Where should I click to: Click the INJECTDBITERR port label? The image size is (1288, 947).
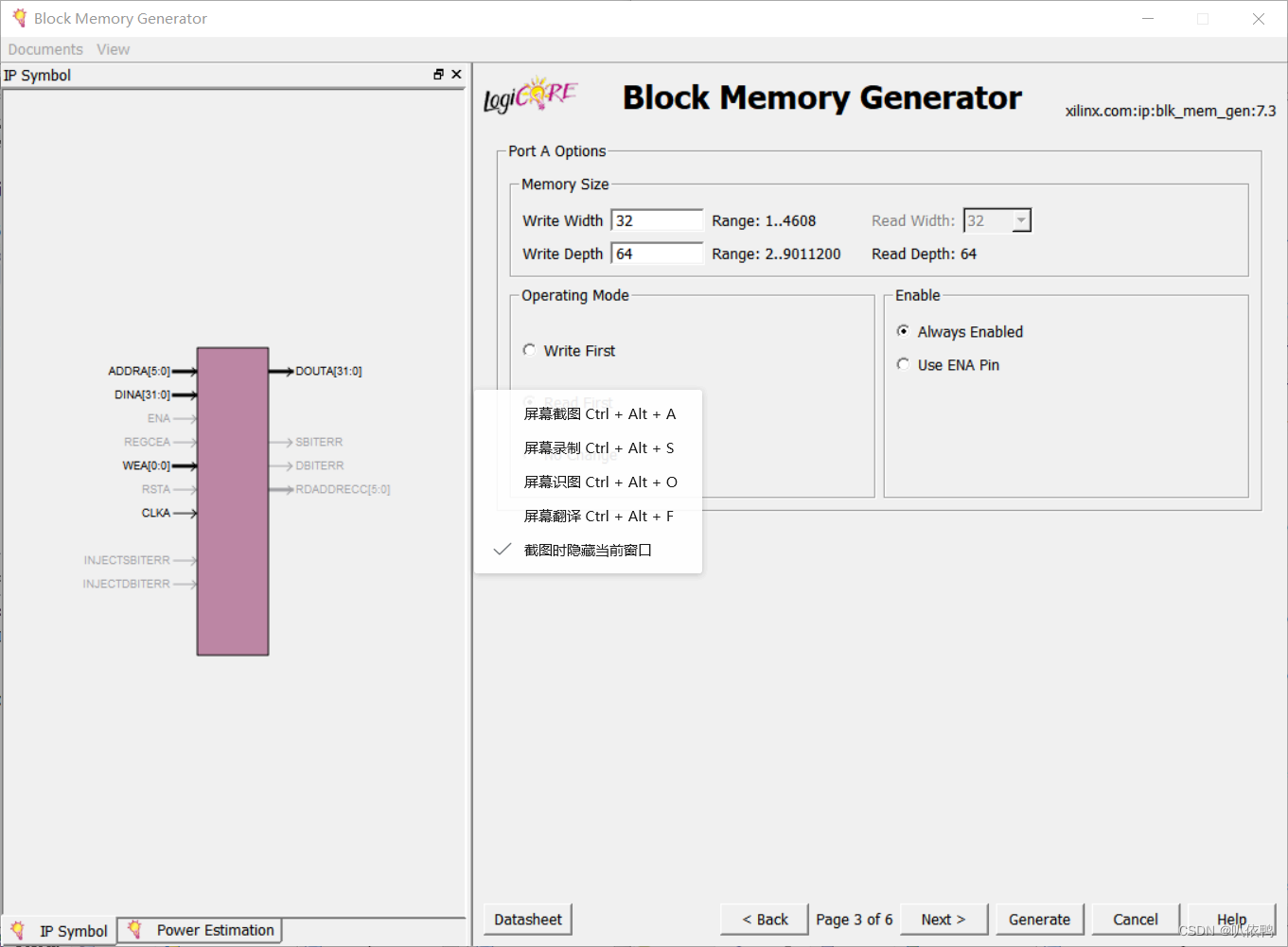point(127,584)
